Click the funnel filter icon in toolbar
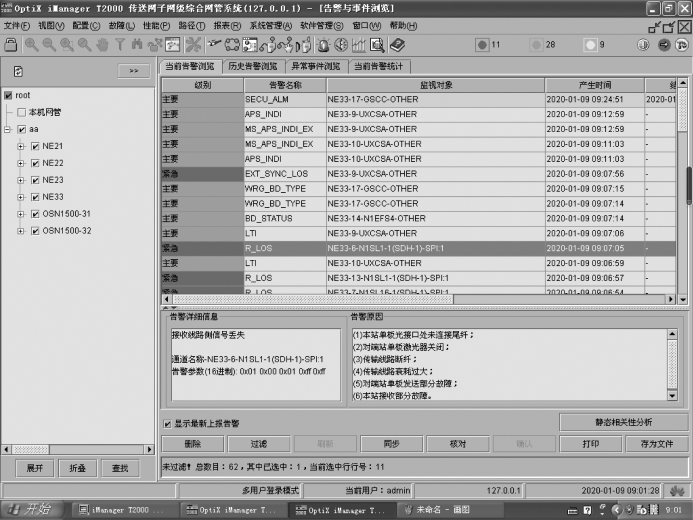Screen dimensions: 693x520 tap(120, 45)
